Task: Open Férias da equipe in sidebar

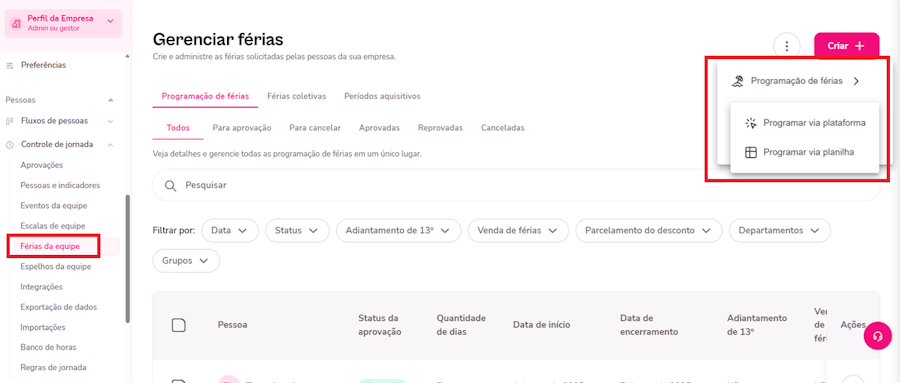Action: click(50, 246)
